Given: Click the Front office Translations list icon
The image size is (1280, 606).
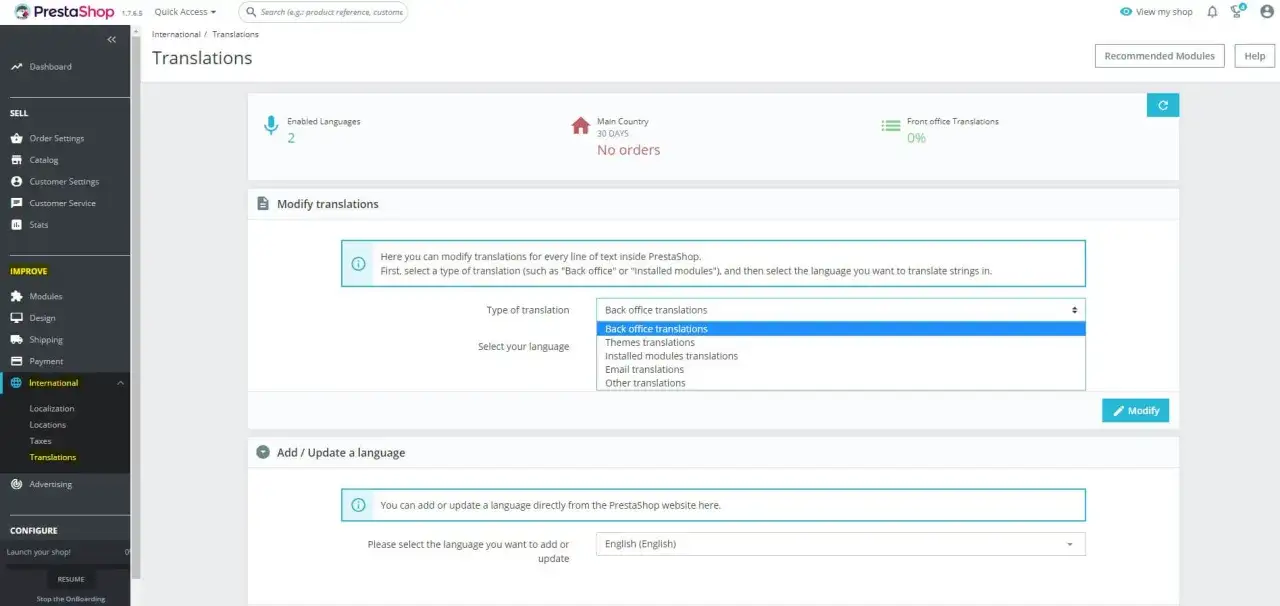Looking at the screenshot, I should [890, 126].
